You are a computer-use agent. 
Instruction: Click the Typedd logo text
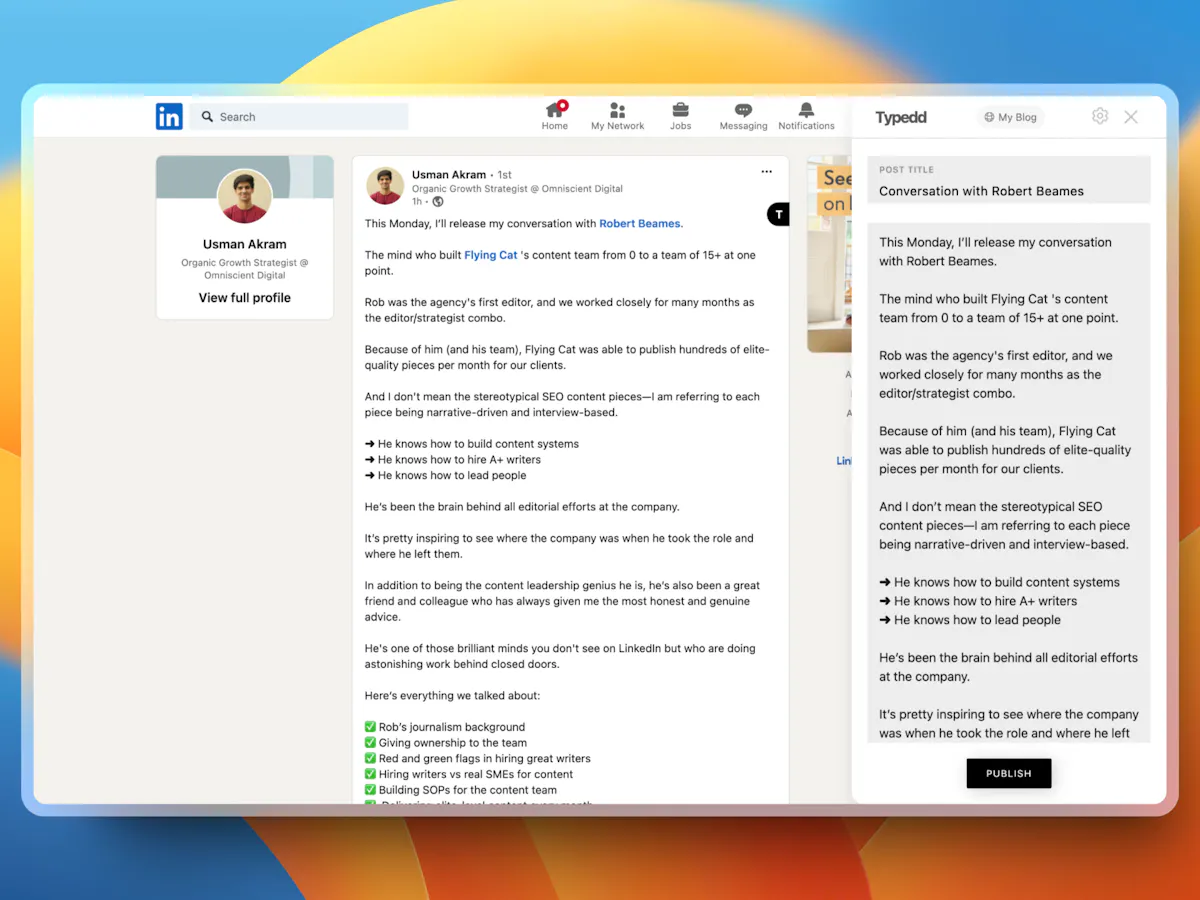(901, 117)
